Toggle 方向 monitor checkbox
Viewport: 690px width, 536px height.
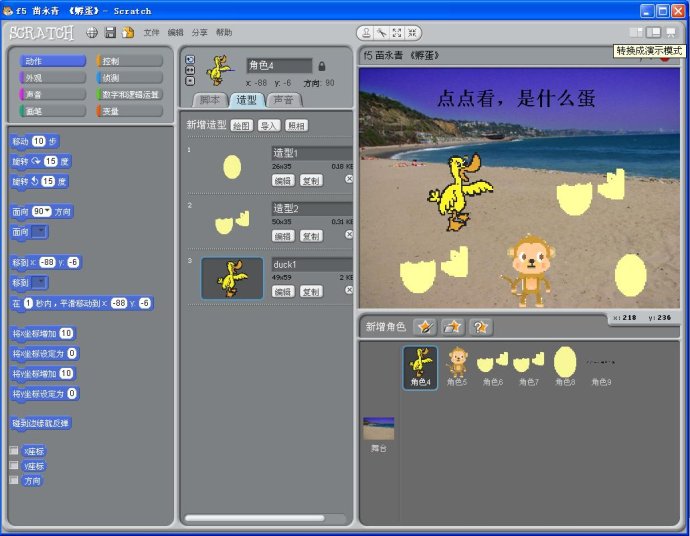[14, 480]
